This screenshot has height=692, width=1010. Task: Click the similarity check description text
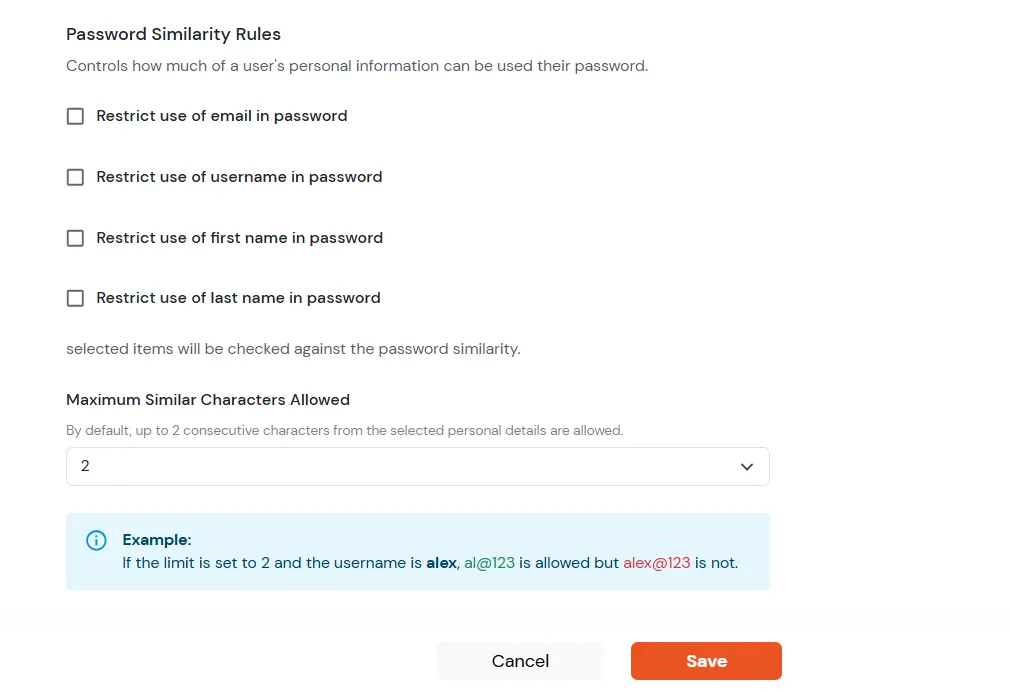point(293,348)
